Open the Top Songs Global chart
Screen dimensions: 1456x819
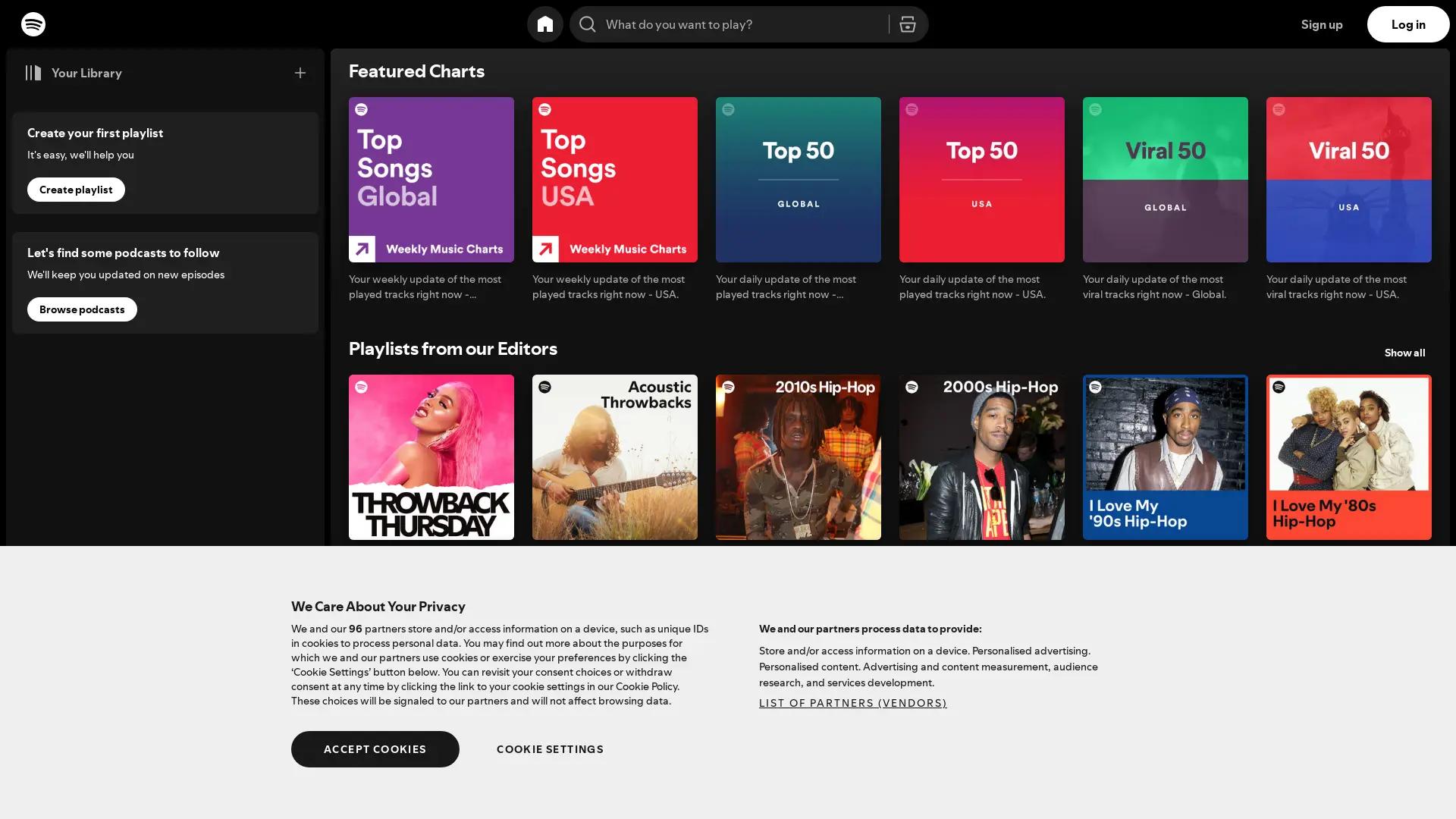[x=431, y=179]
